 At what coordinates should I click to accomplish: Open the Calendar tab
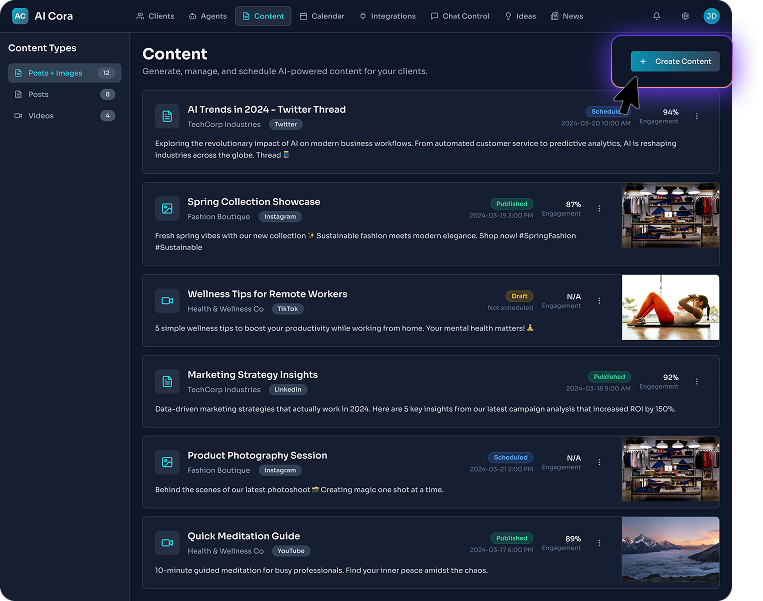tap(322, 16)
